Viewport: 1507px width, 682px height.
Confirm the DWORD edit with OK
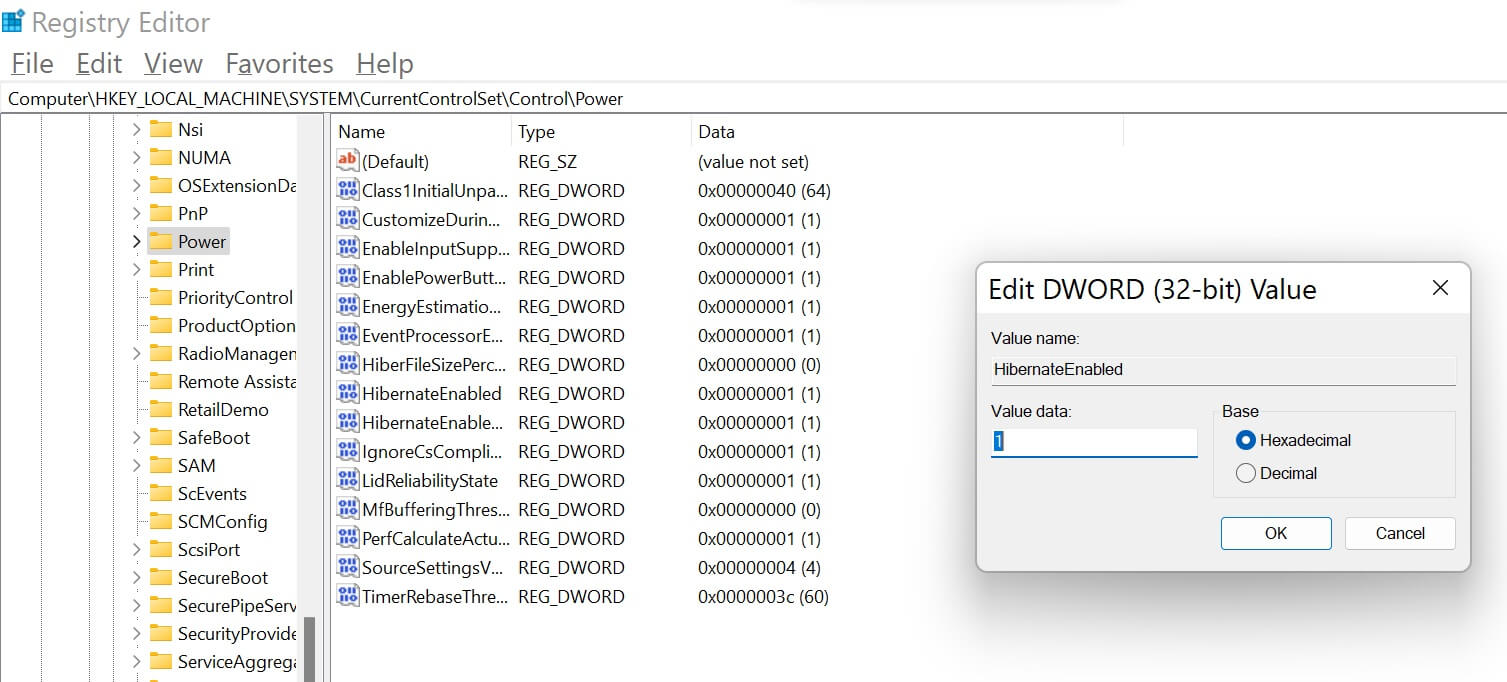tap(1276, 533)
